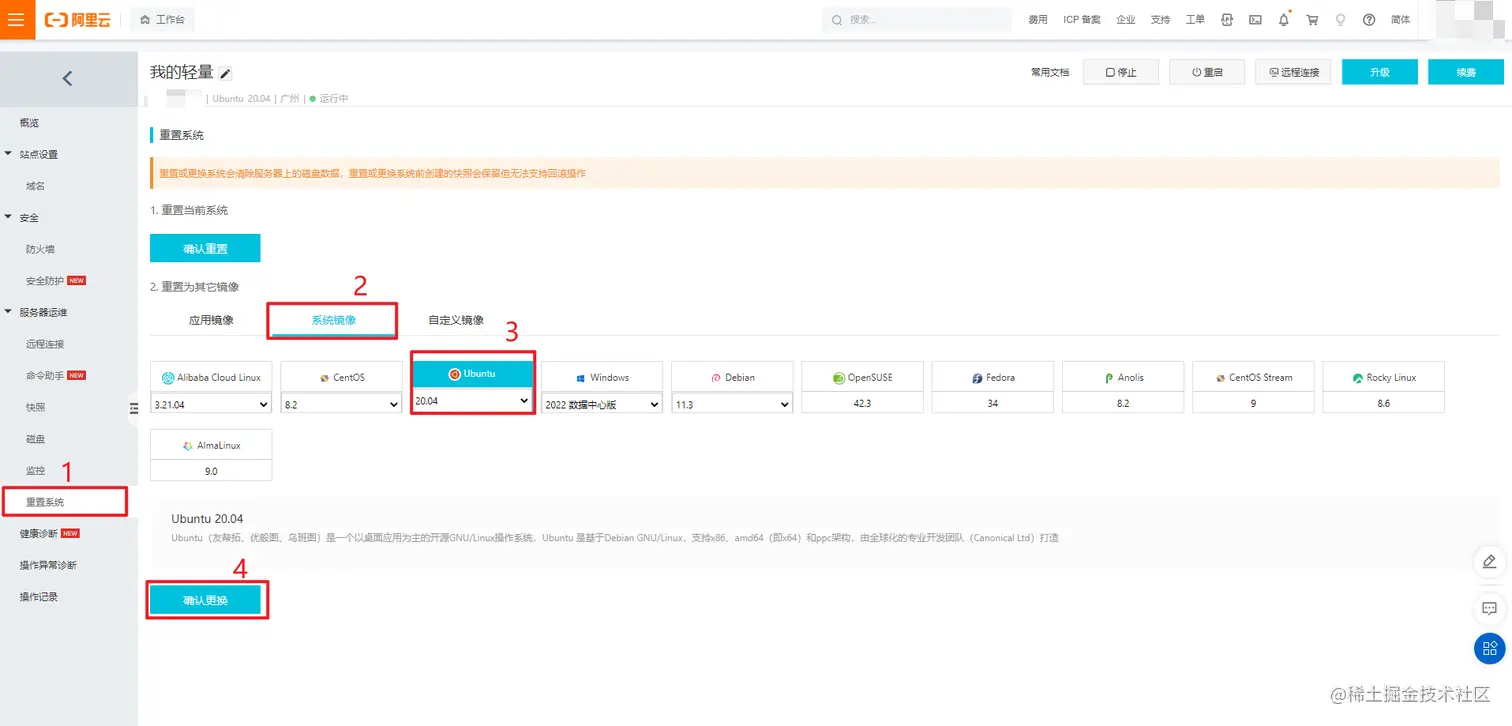Open the blue floating apps grid button

tap(1490, 648)
